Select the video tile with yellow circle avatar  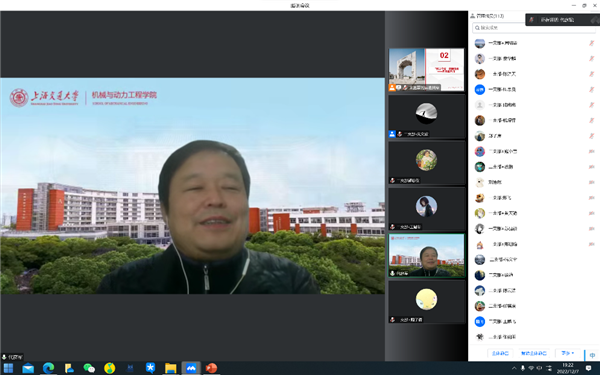point(426,302)
